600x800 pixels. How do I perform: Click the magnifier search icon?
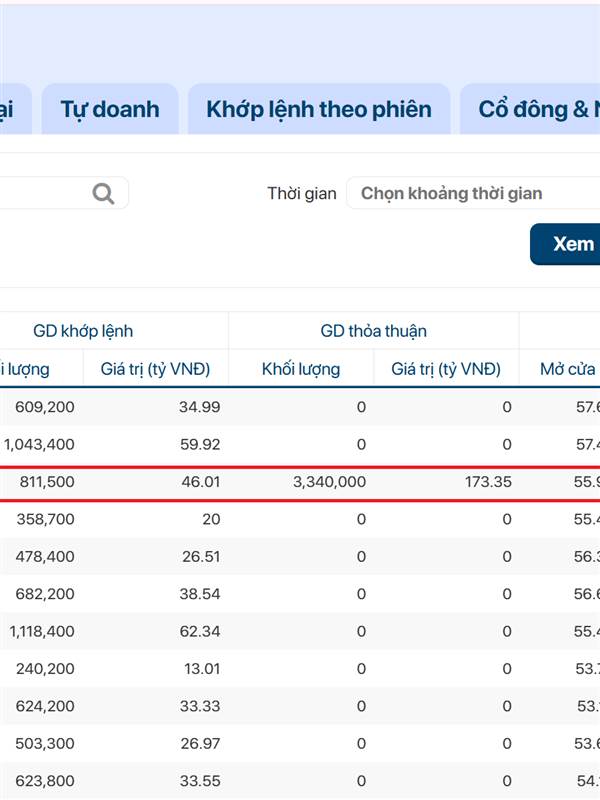coord(103,193)
